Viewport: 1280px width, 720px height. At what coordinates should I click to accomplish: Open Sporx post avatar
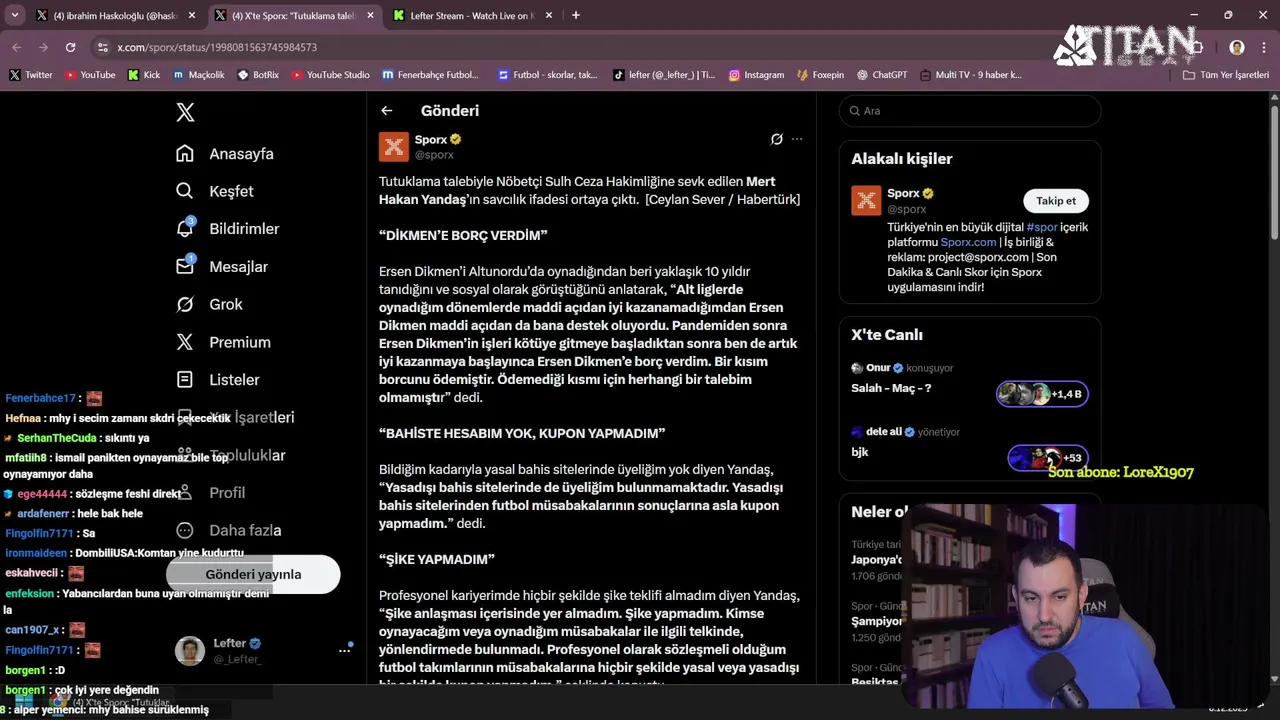394,147
